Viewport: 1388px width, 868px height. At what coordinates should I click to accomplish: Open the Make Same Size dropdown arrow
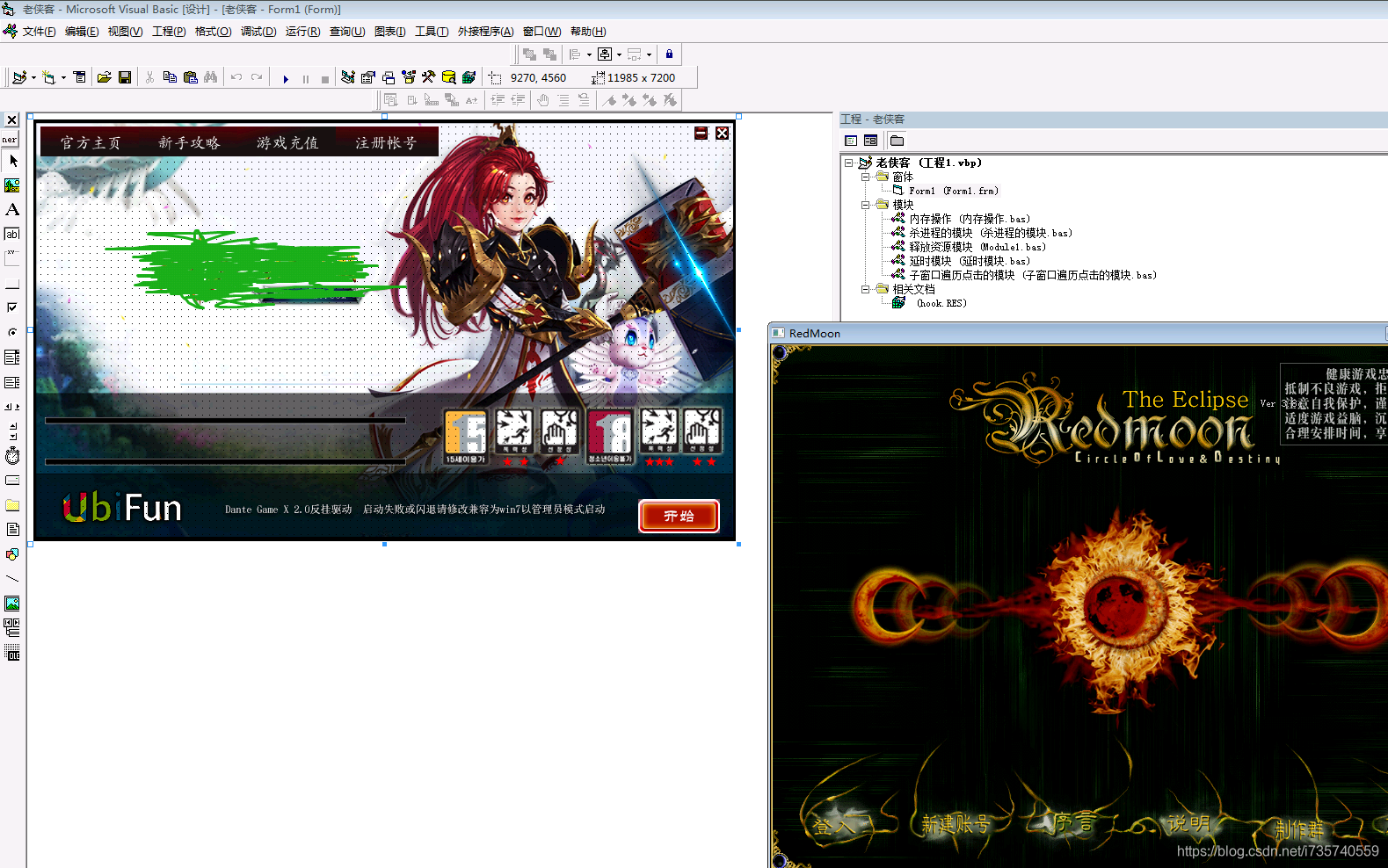point(649,54)
